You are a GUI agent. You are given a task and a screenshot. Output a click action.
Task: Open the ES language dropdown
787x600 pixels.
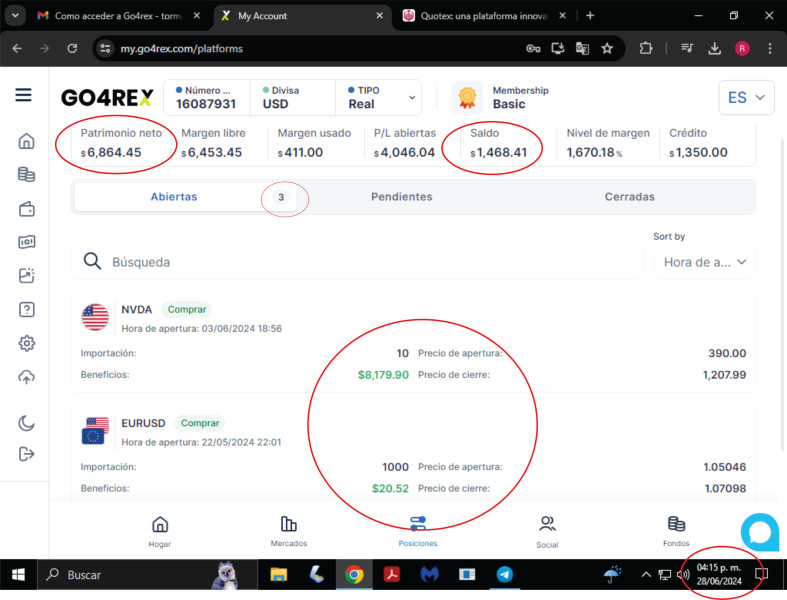click(746, 97)
